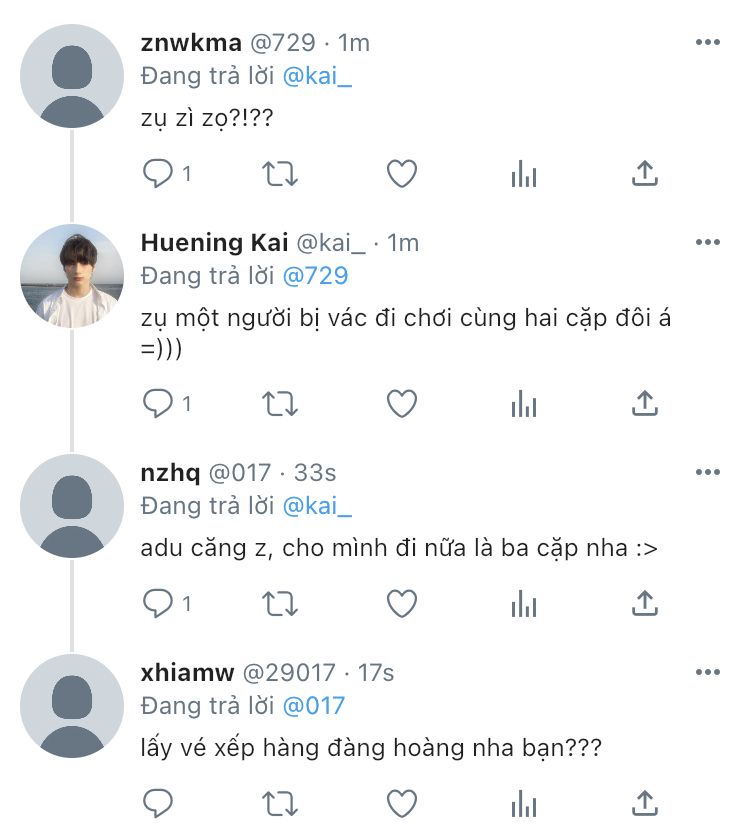Reply to nzhq's tweet
The width and height of the screenshot is (750, 831).
158,604
